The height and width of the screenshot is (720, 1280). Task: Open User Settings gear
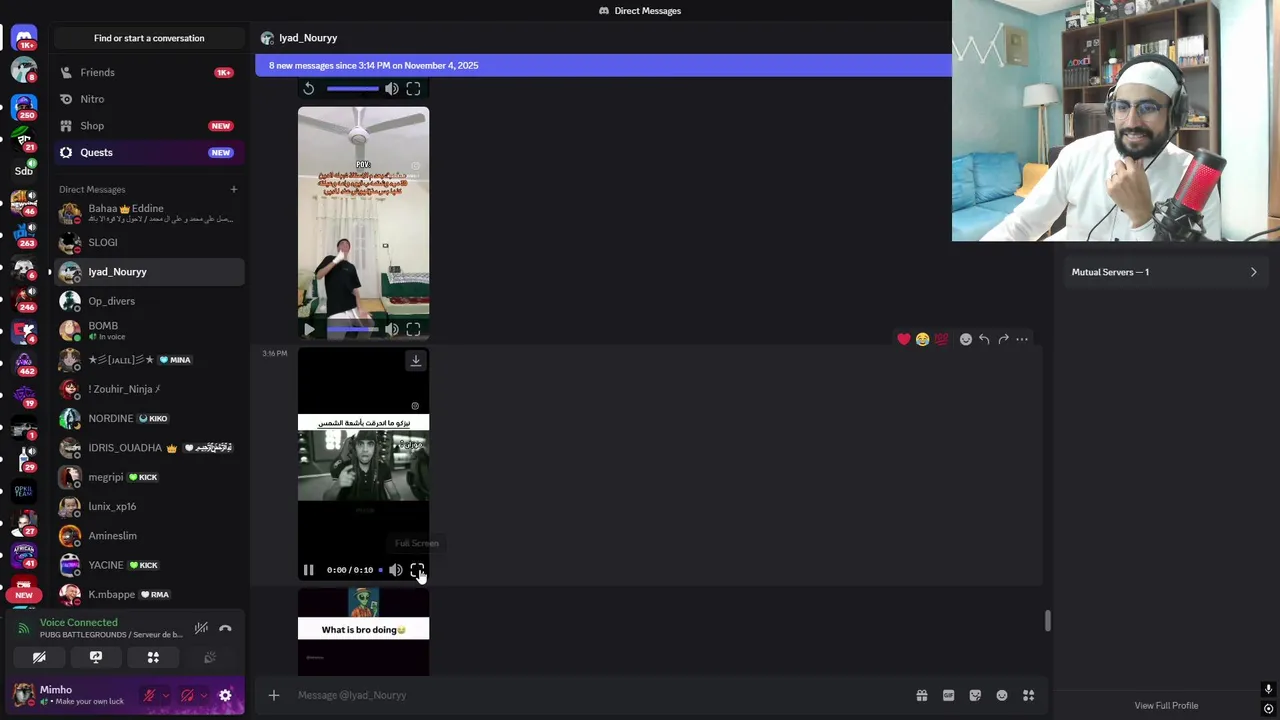[225, 695]
